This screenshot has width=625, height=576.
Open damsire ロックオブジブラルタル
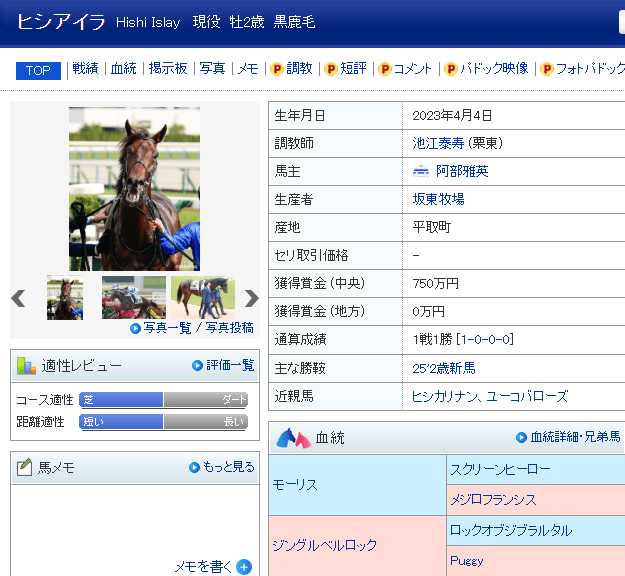tap(511, 530)
